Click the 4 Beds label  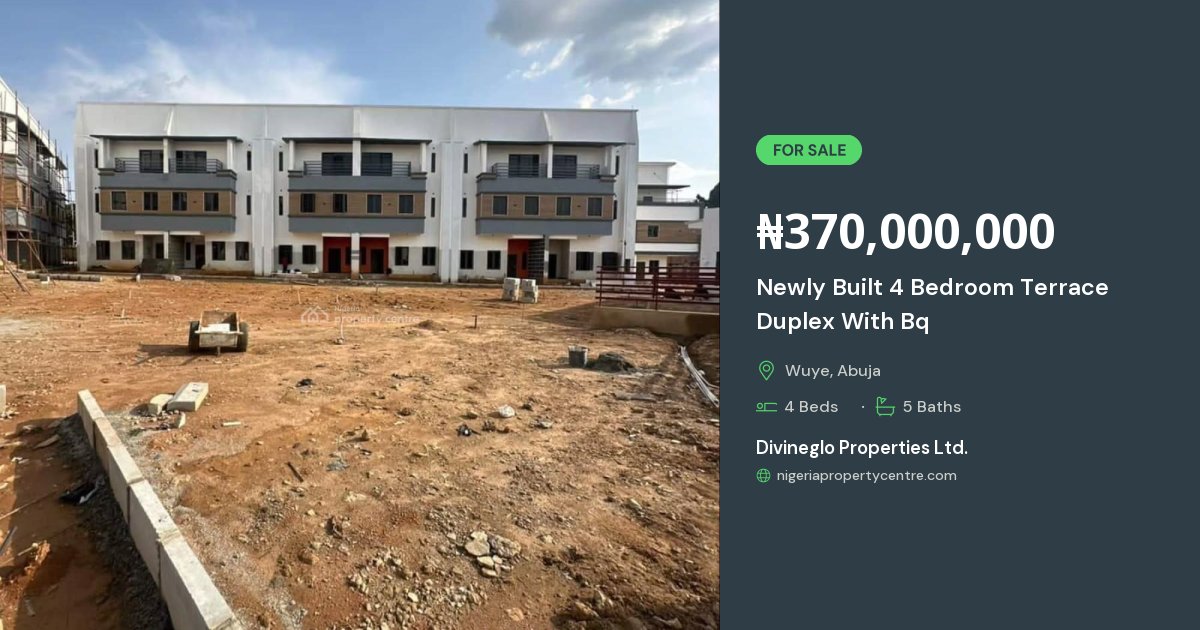click(811, 407)
